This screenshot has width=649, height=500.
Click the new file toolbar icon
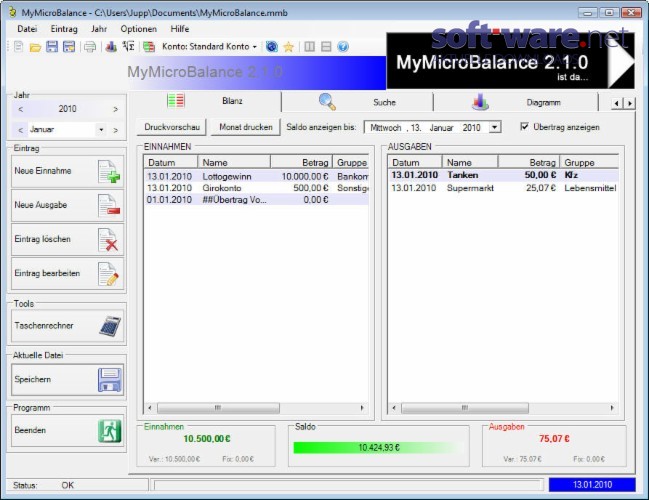(x=19, y=46)
